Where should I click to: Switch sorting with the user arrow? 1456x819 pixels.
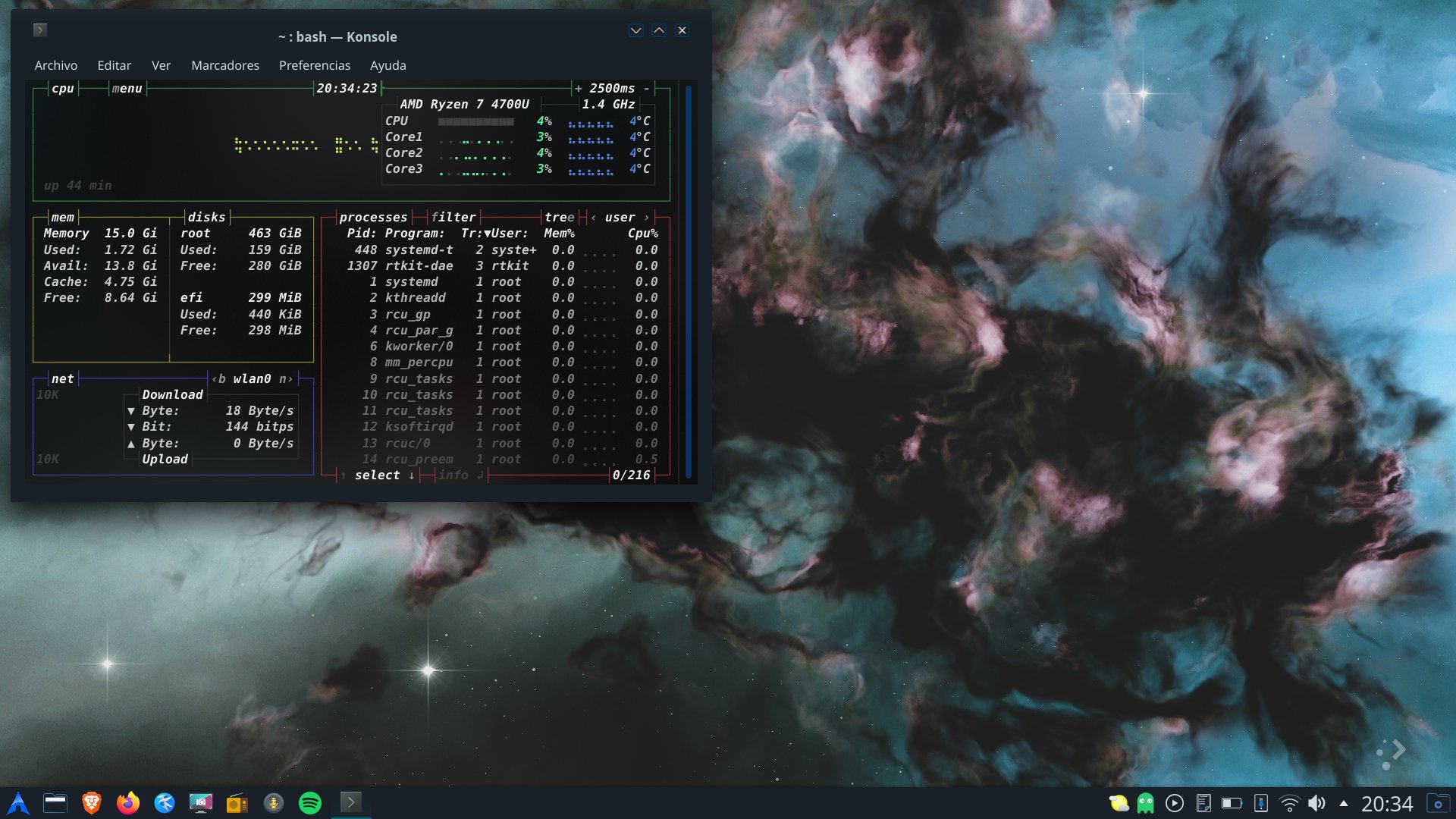point(647,218)
